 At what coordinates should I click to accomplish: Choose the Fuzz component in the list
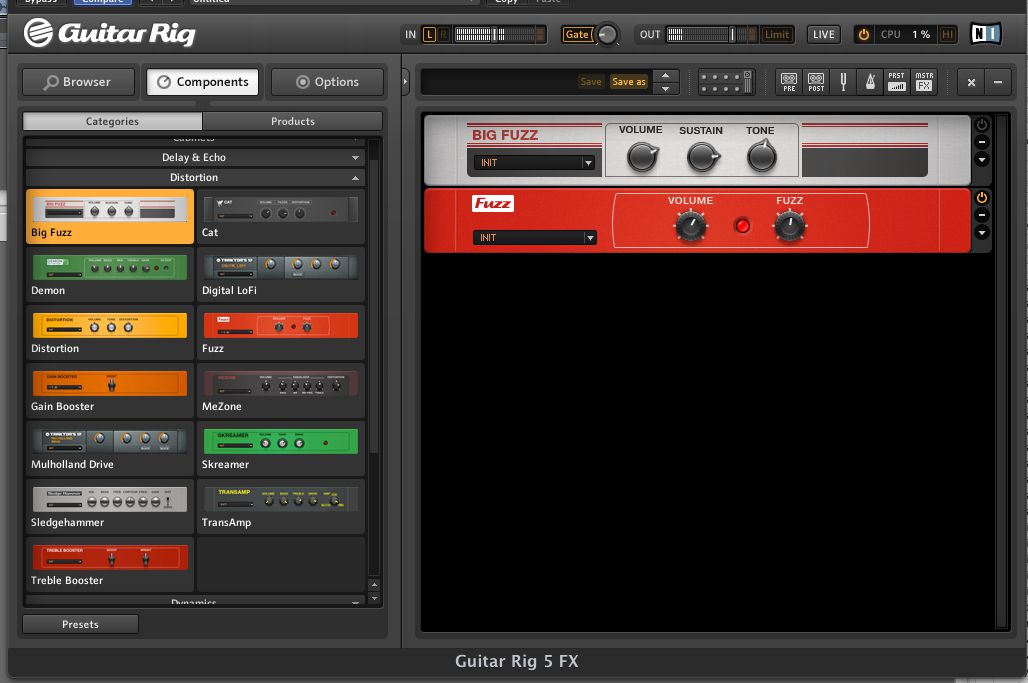281,332
